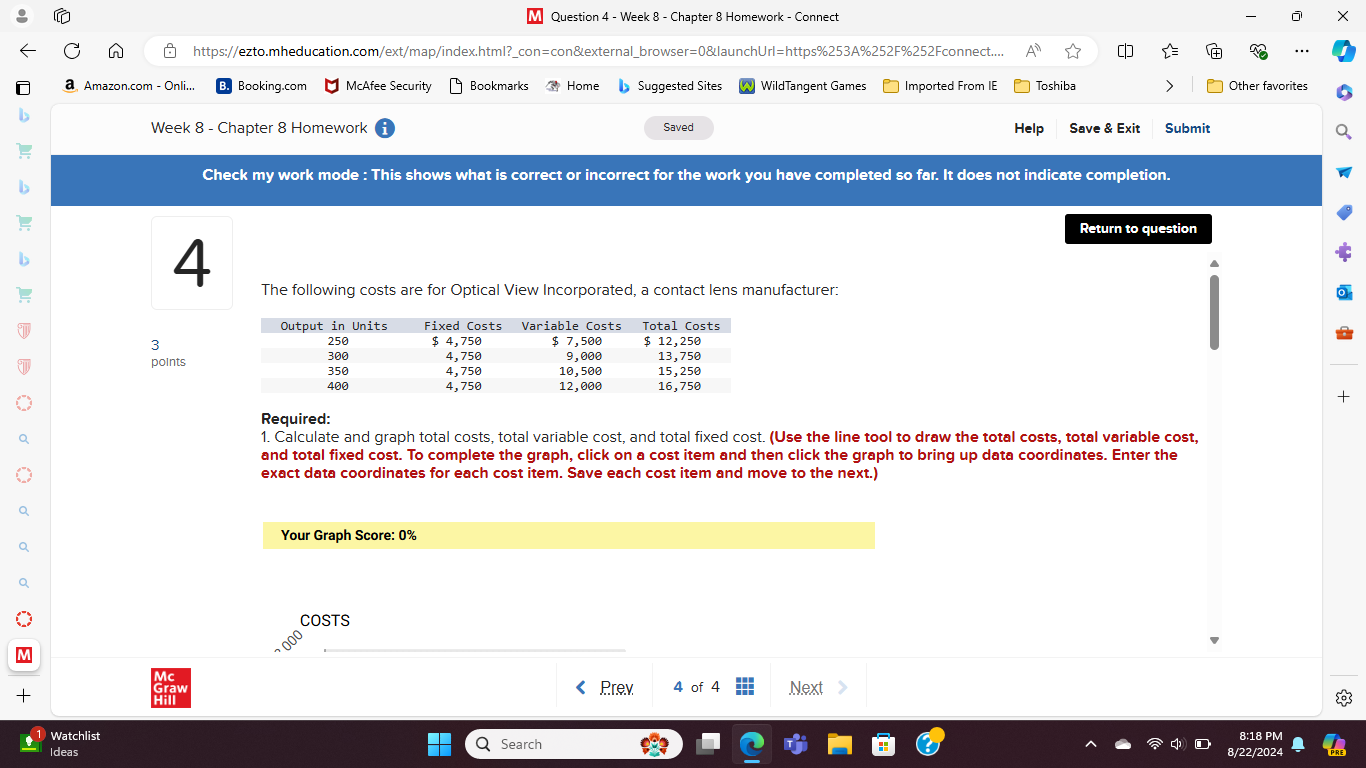
Task: Open the Favorites list toolbar icon
Action: (x=1171, y=51)
